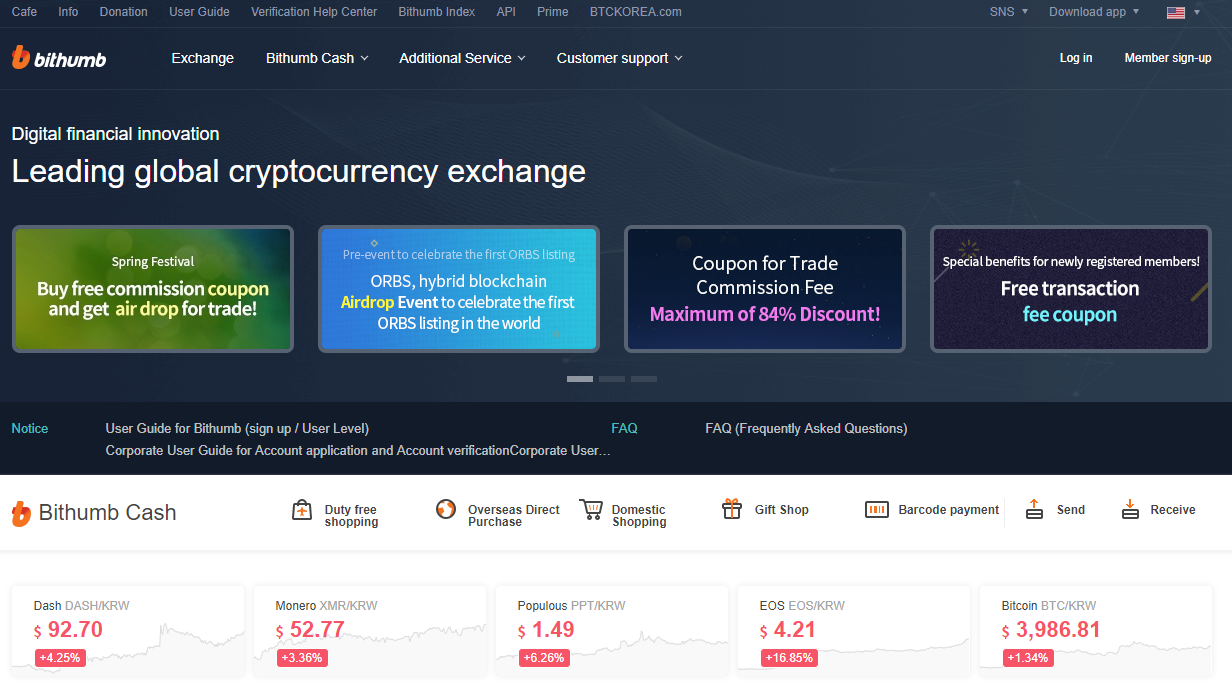Image resolution: width=1232 pixels, height=695 pixels.
Task: Open Cafe in the top bar
Action: [24, 12]
